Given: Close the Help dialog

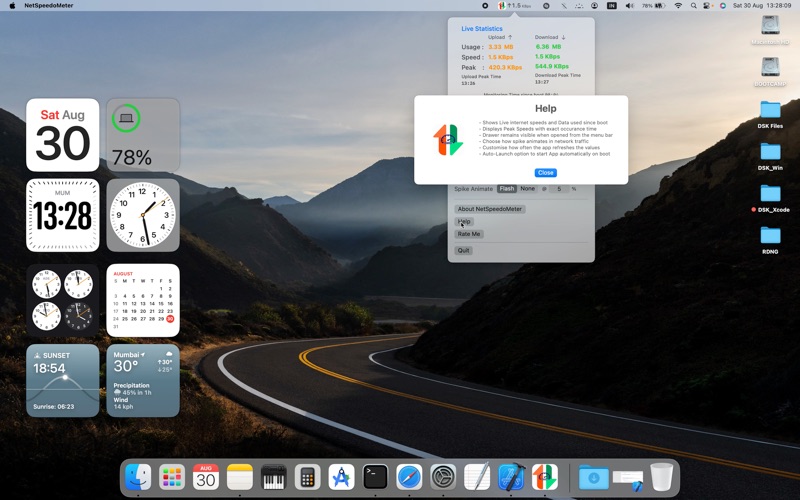Looking at the screenshot, I should pos(545,172).
